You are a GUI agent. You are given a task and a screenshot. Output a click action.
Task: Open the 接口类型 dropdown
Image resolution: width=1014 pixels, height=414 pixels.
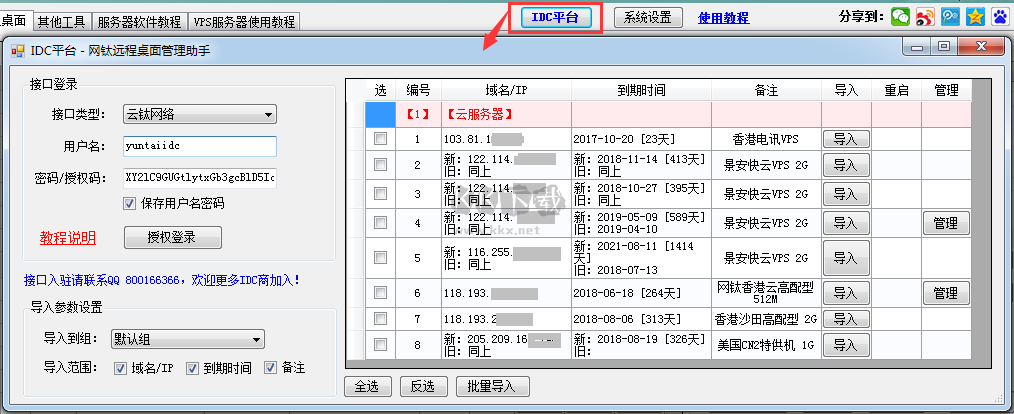point(200,115)
